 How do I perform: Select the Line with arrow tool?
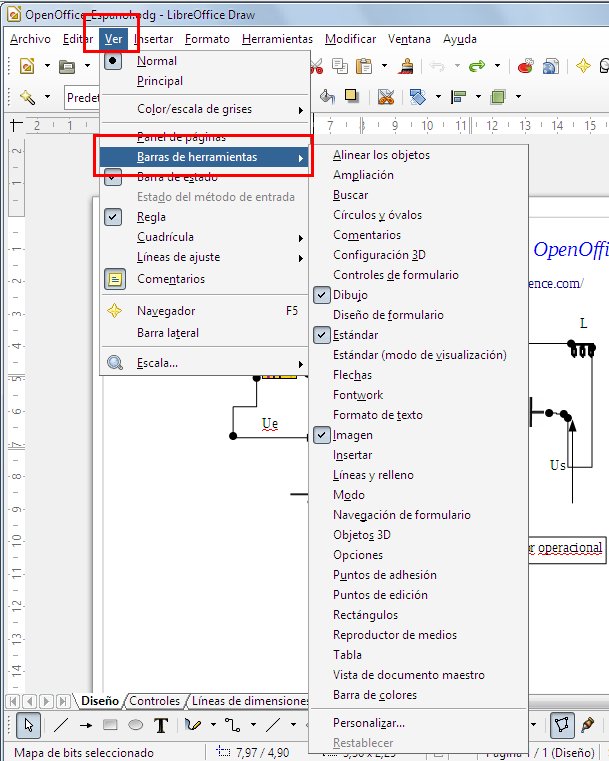pyautogui.click(x=86, y=725)
